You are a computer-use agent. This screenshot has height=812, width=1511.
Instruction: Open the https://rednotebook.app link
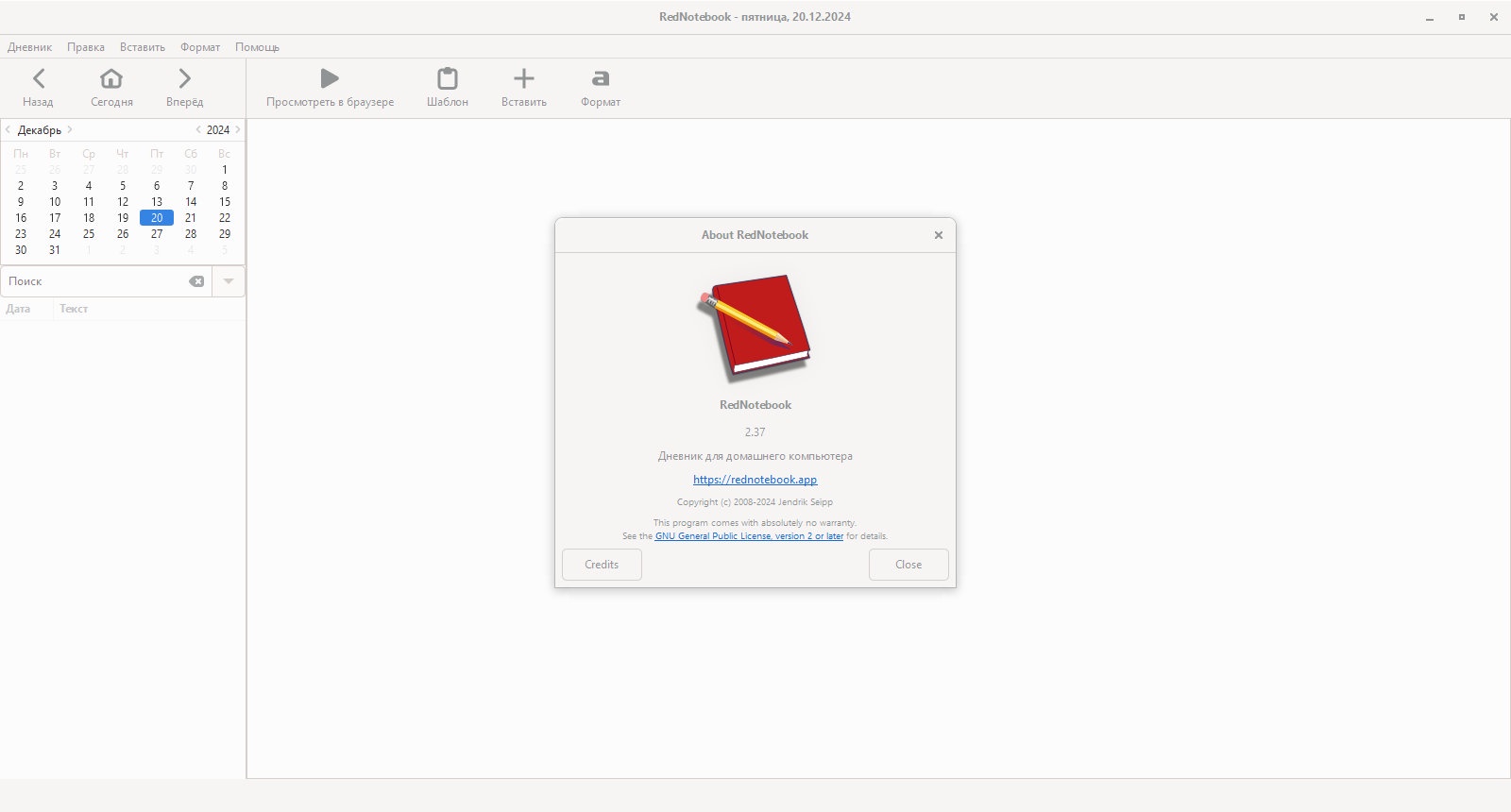point(755,480)
